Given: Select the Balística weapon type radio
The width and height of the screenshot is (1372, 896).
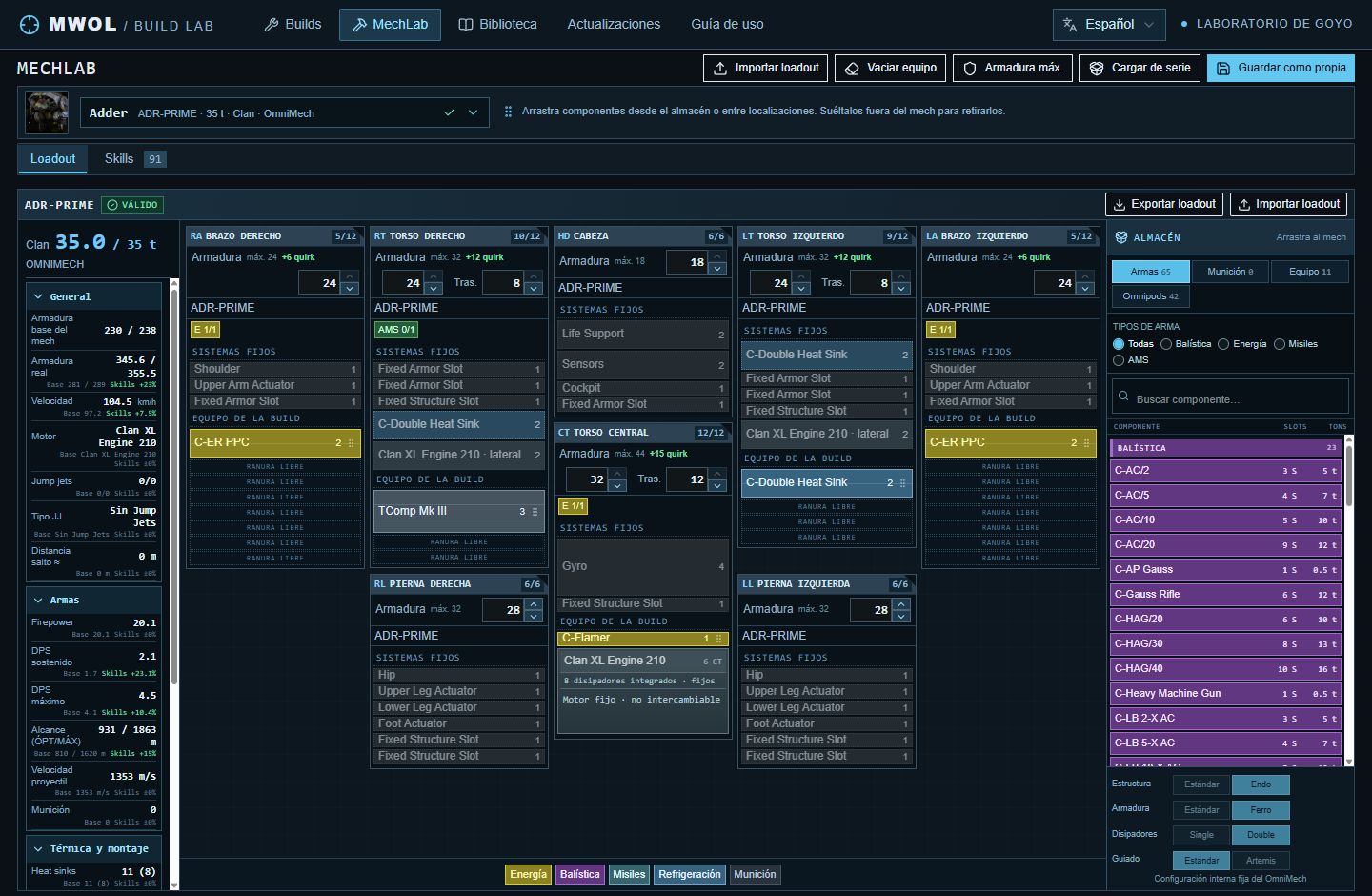Looking at the screenshot, I should [1166, 344].
